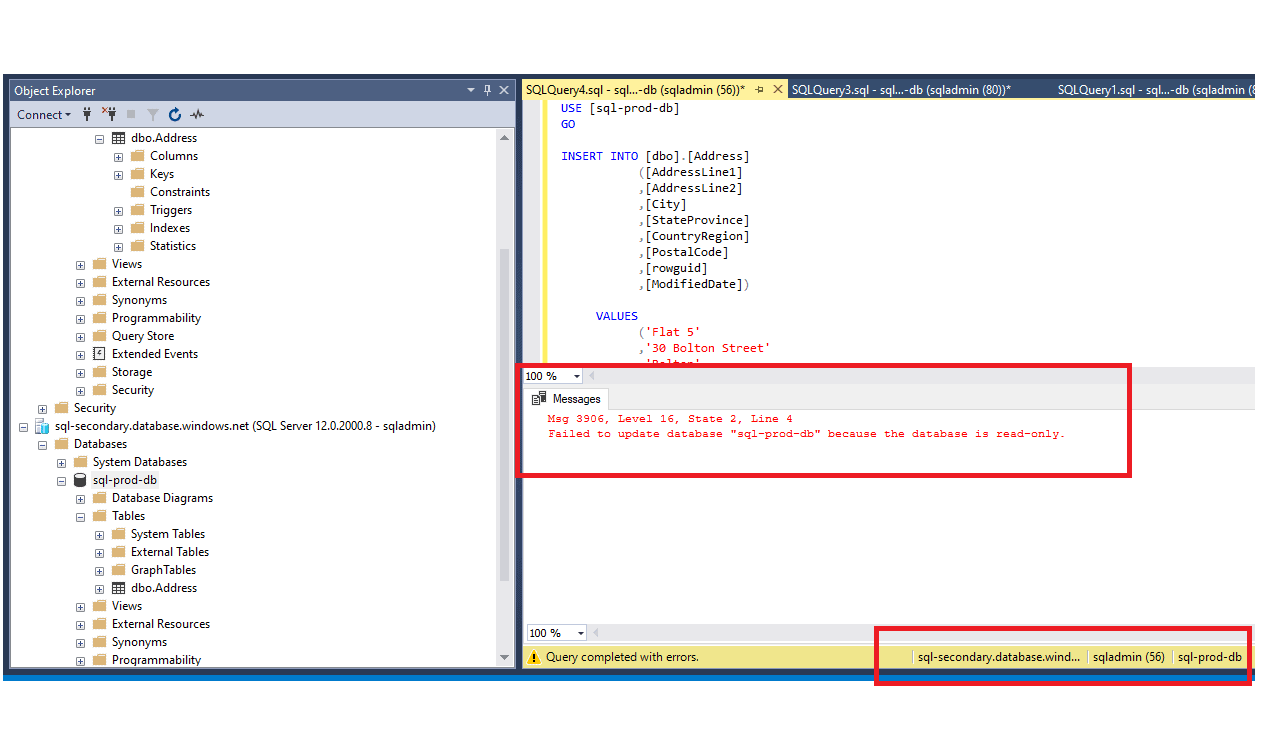Select the System Databases folder
The height and width of the screenshot is (731, 1288).
[140, 462]
